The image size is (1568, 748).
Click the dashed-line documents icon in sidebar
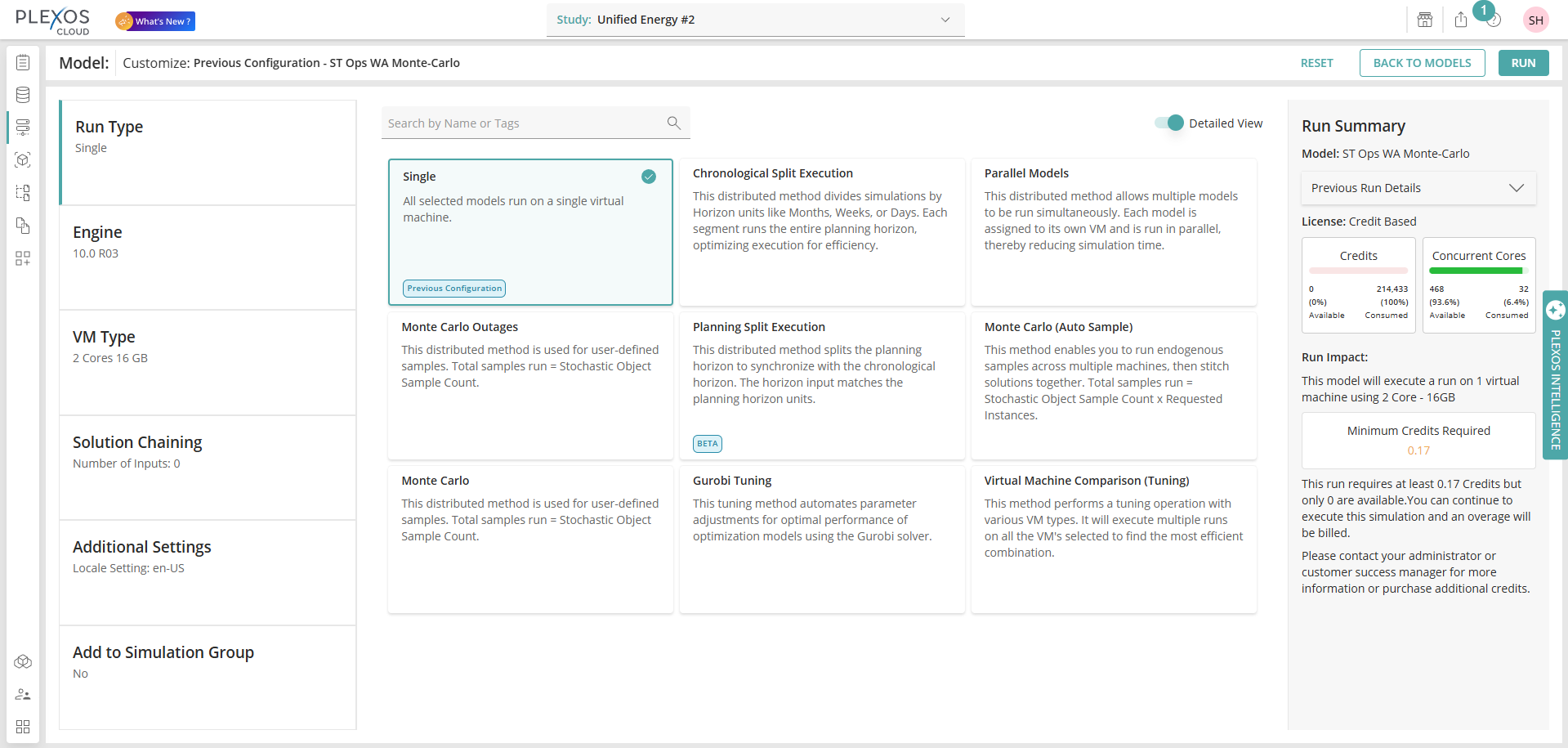click(x=23, y=193)
